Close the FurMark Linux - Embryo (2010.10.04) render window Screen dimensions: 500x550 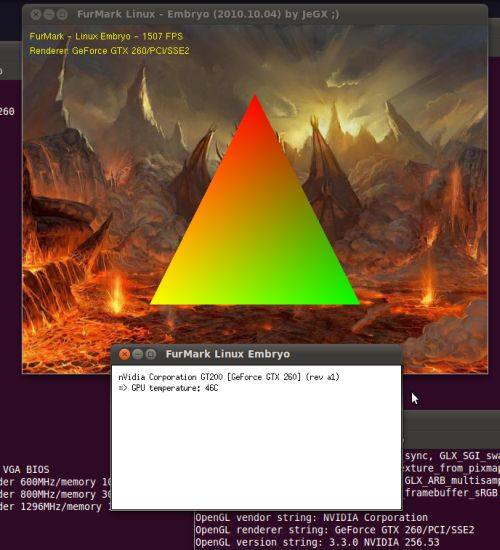click(36, 14)
